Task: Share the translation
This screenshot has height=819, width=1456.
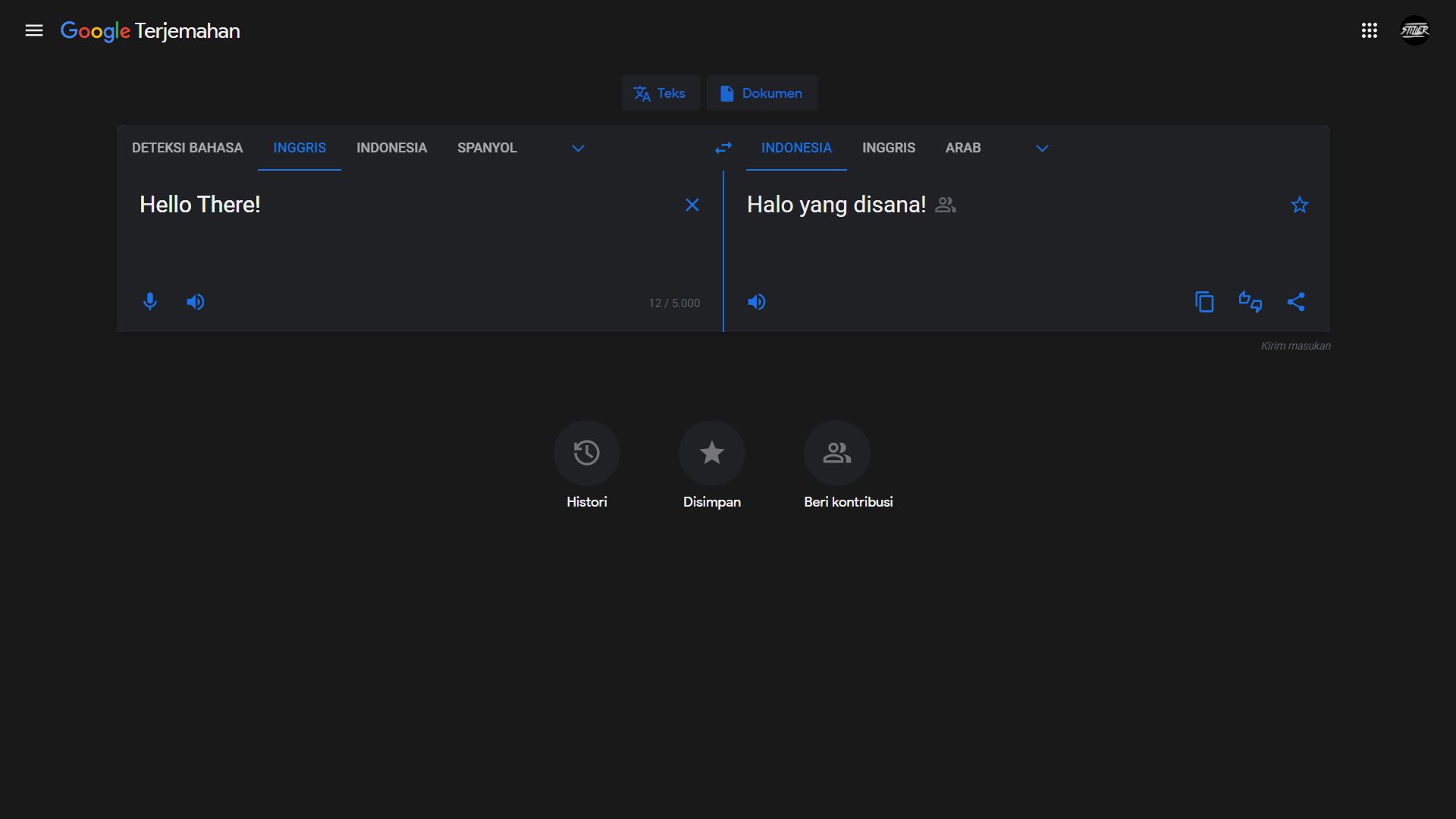Action: pyautogui.click(x=1296, y=302)
